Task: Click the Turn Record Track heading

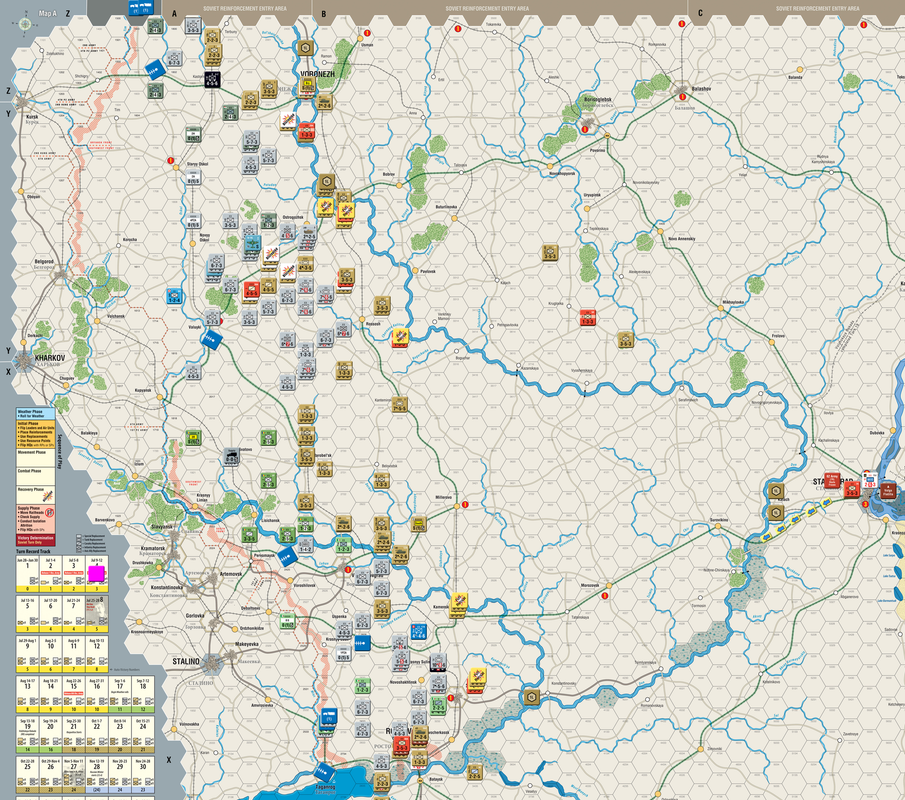Action: pos(33,551)
